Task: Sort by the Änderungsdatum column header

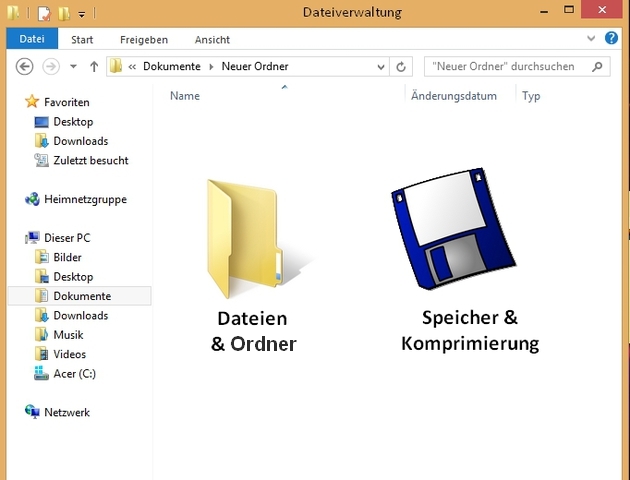Action: (x=454, y=96)
